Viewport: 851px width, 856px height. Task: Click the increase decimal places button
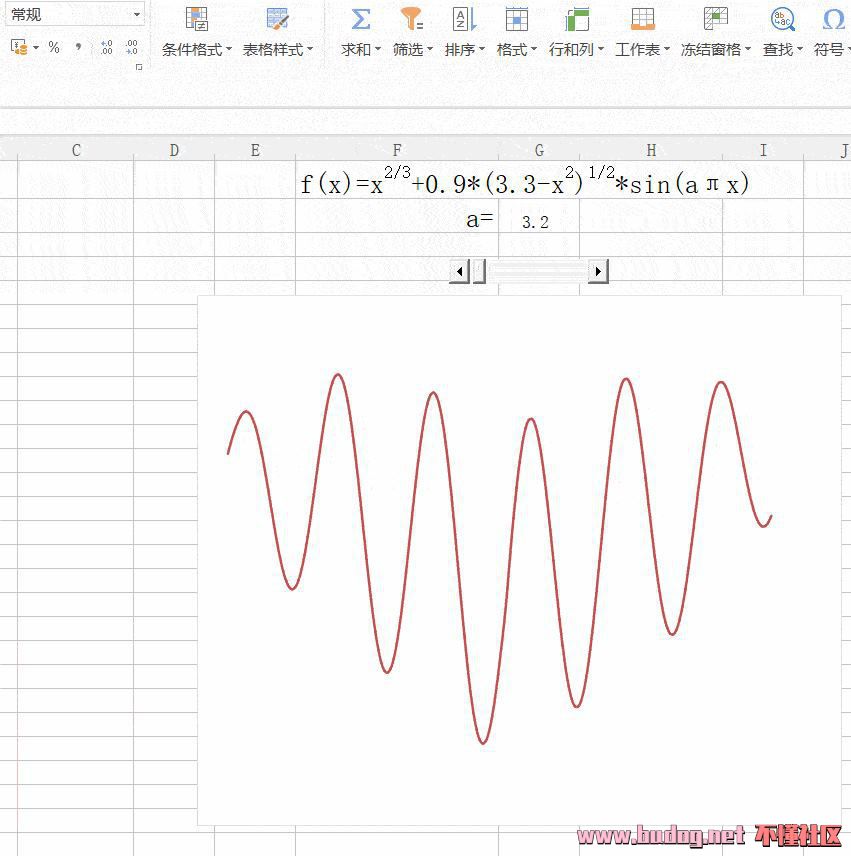(x=106, y=47)
